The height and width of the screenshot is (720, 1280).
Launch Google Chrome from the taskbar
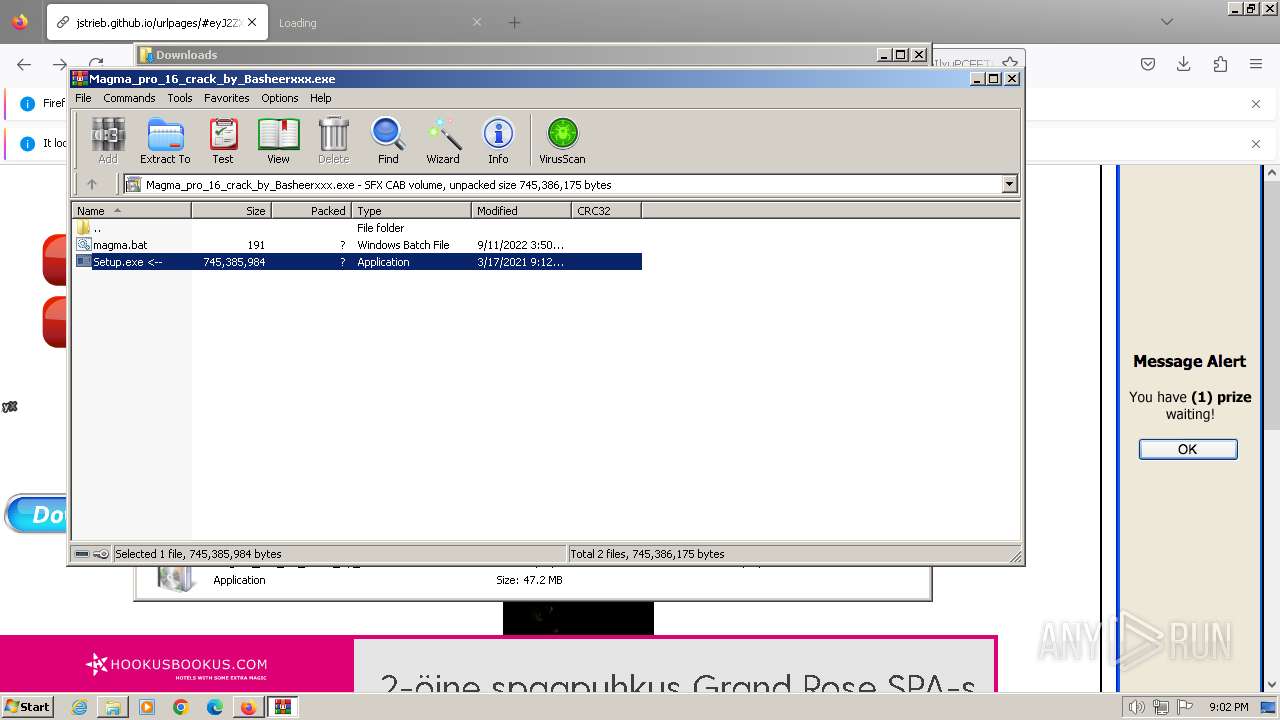pyautogui.click(x=180, y=707)
